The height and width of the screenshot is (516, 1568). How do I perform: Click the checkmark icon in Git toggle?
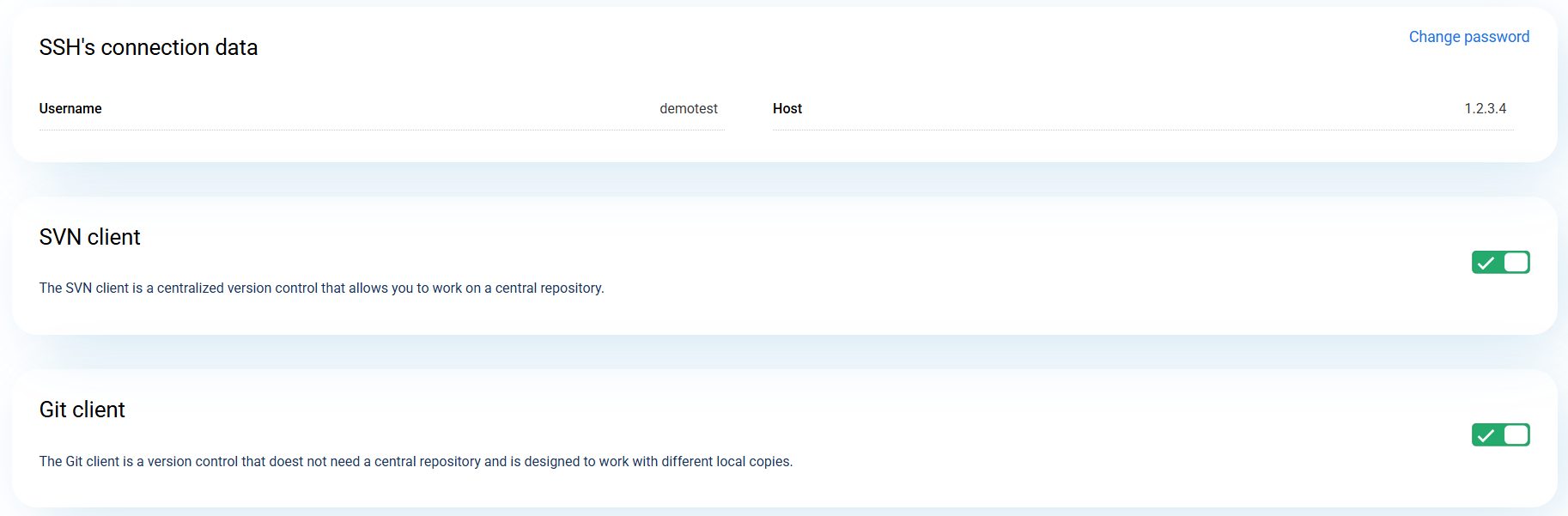[1486, 435]
